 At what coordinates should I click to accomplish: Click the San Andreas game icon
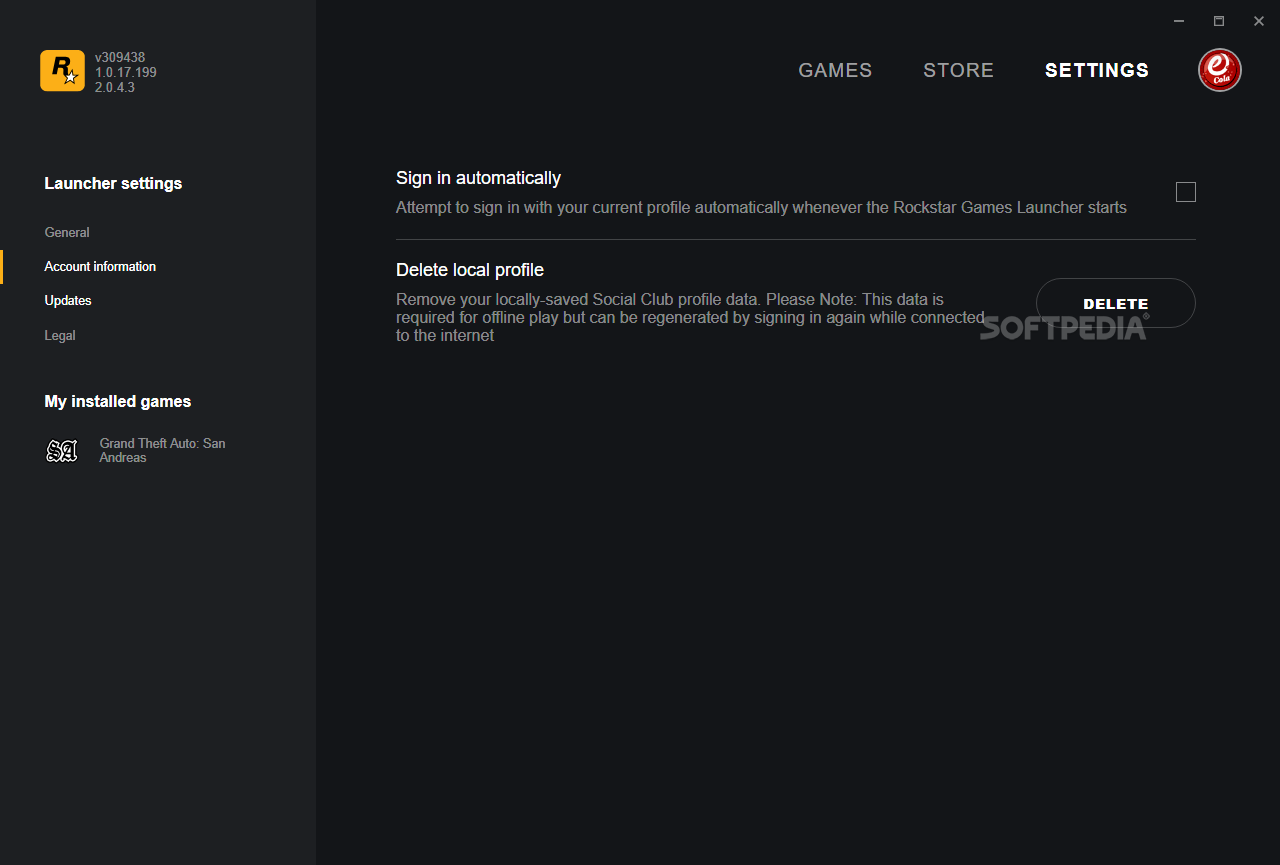point(62,451)
